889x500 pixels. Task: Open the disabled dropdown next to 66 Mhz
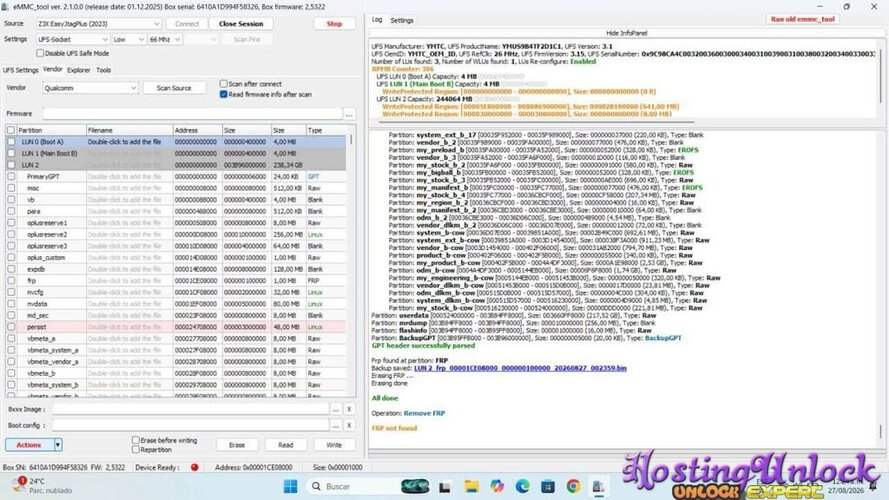[x=201, y=40]
